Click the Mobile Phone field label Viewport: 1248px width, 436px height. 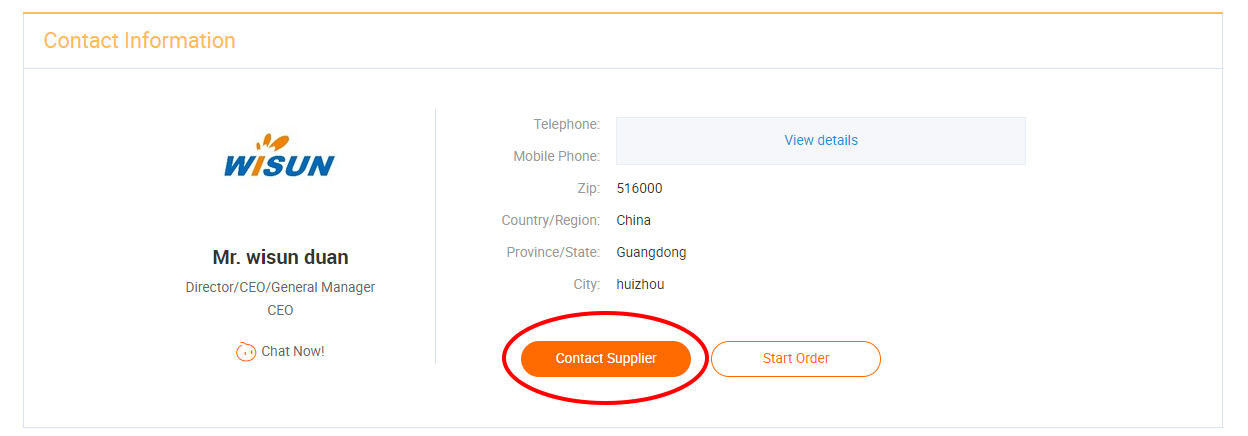click(556, 157)
